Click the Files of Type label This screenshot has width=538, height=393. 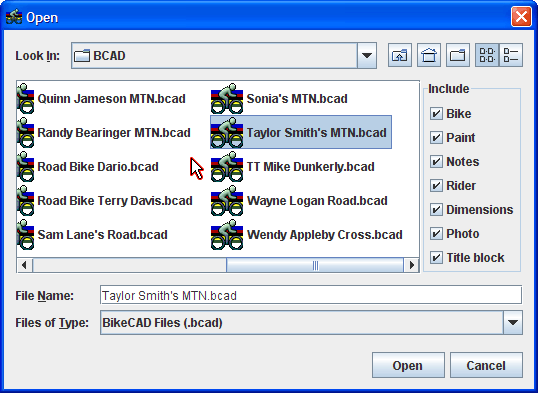52,323
